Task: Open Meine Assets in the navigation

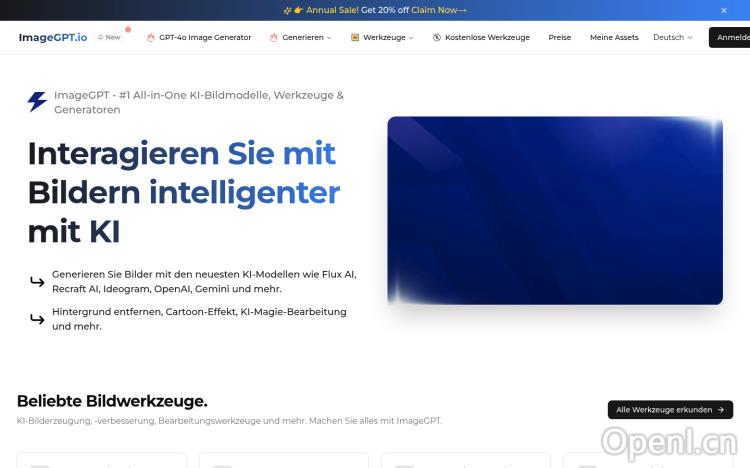Action: [x=614, y=37]
